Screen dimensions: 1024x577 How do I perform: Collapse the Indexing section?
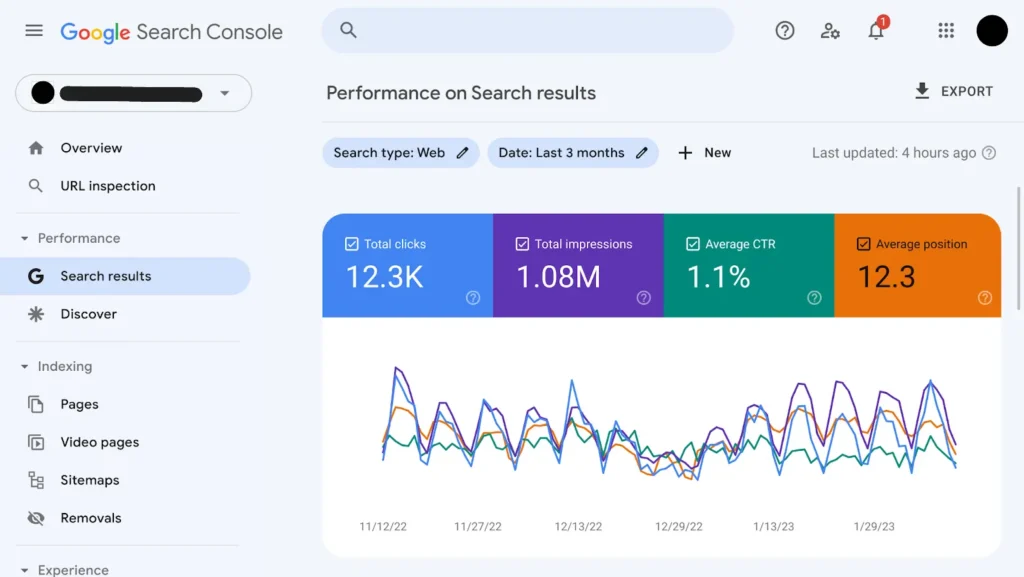pos(25,366)
